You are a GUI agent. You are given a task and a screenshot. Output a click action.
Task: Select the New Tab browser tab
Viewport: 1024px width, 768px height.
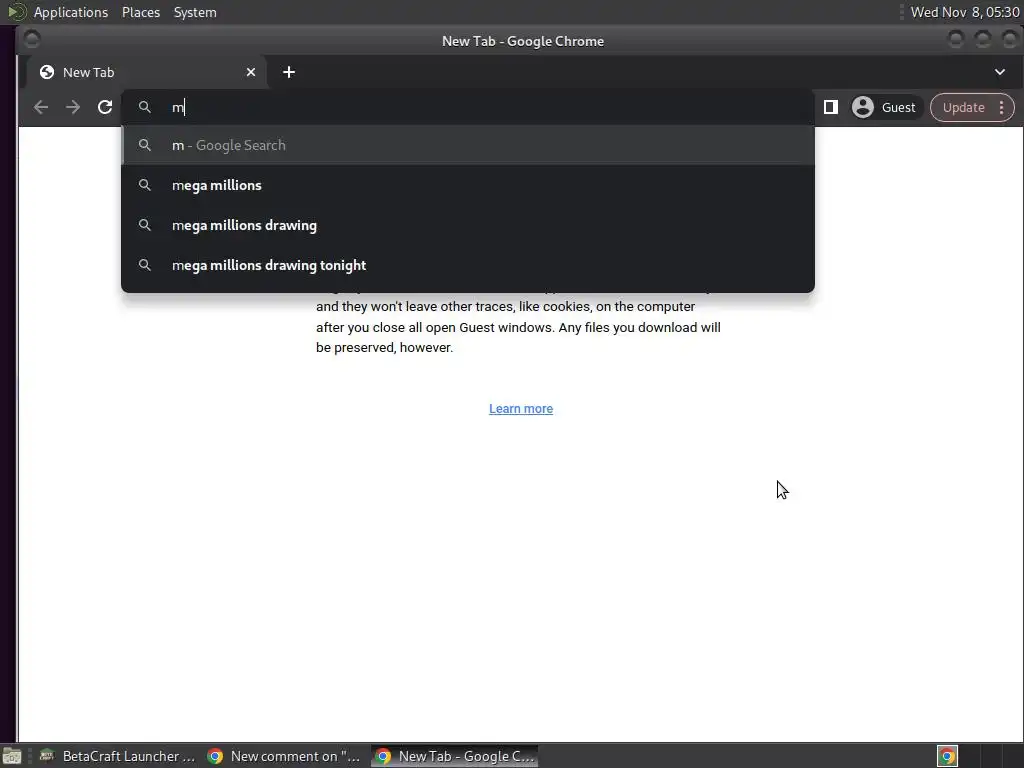tap(146, 72)
